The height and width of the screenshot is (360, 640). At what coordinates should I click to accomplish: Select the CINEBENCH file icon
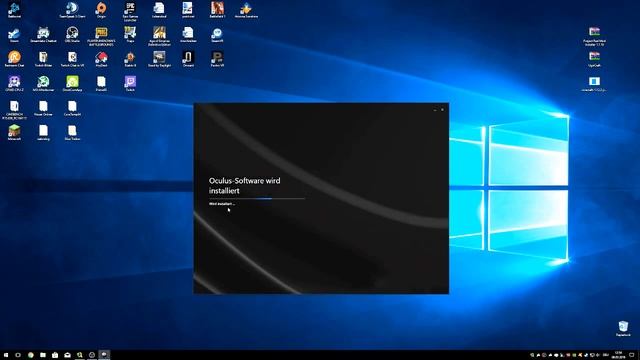pyautogui.click(x=14, y=110)
